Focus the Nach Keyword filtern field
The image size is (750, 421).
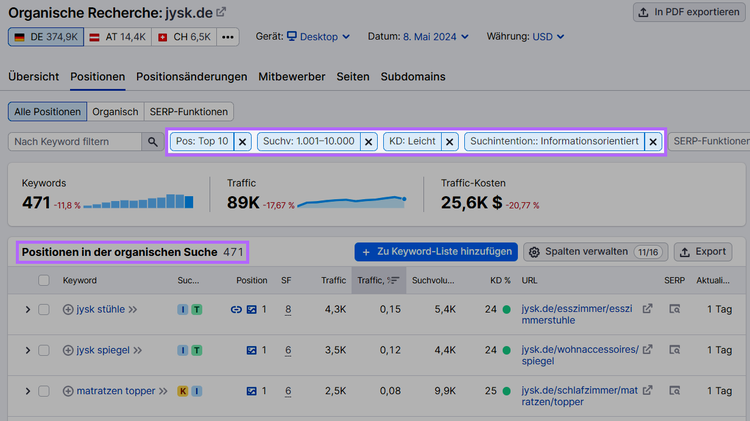[x=75, y=142]
